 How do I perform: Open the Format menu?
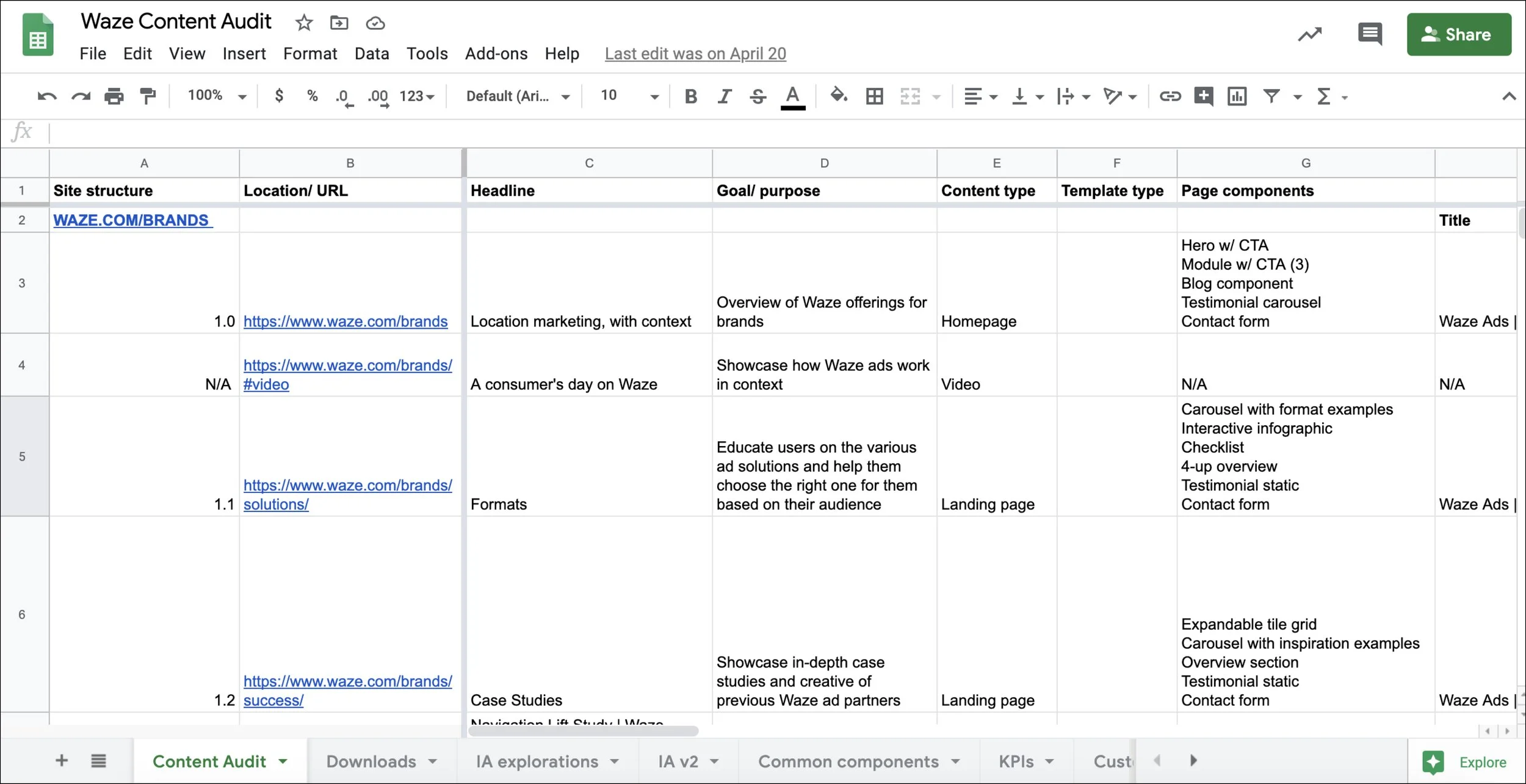tap(309, 54)
